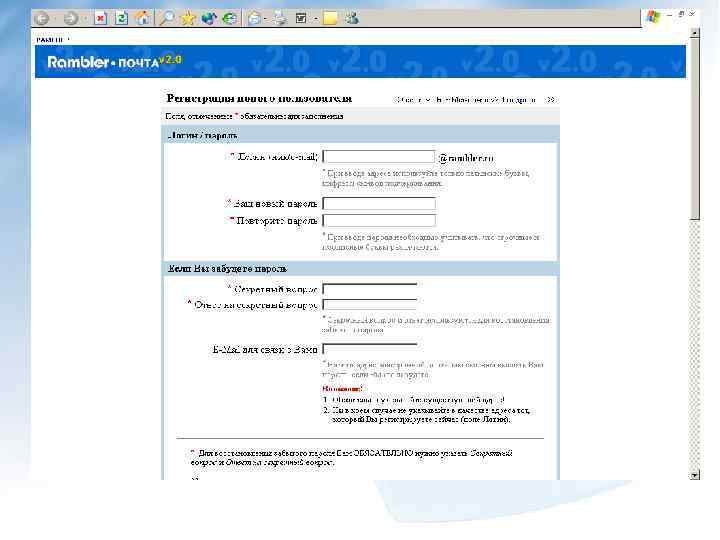Screen dimensions: 720x540
Task: Refresh the page using the green arrows icon
Action: pos(122,18)
